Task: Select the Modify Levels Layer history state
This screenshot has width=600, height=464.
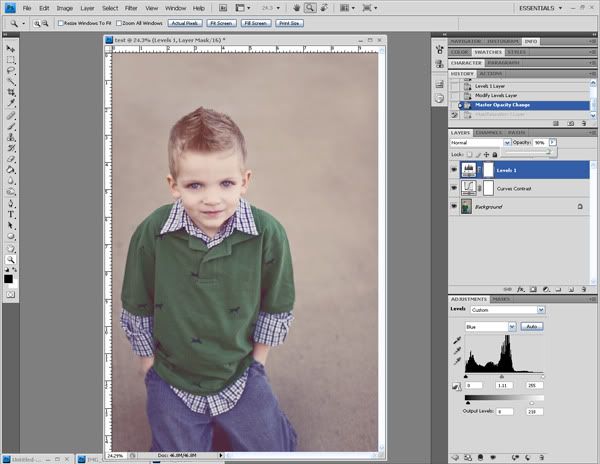Action: tap(494, 93)
